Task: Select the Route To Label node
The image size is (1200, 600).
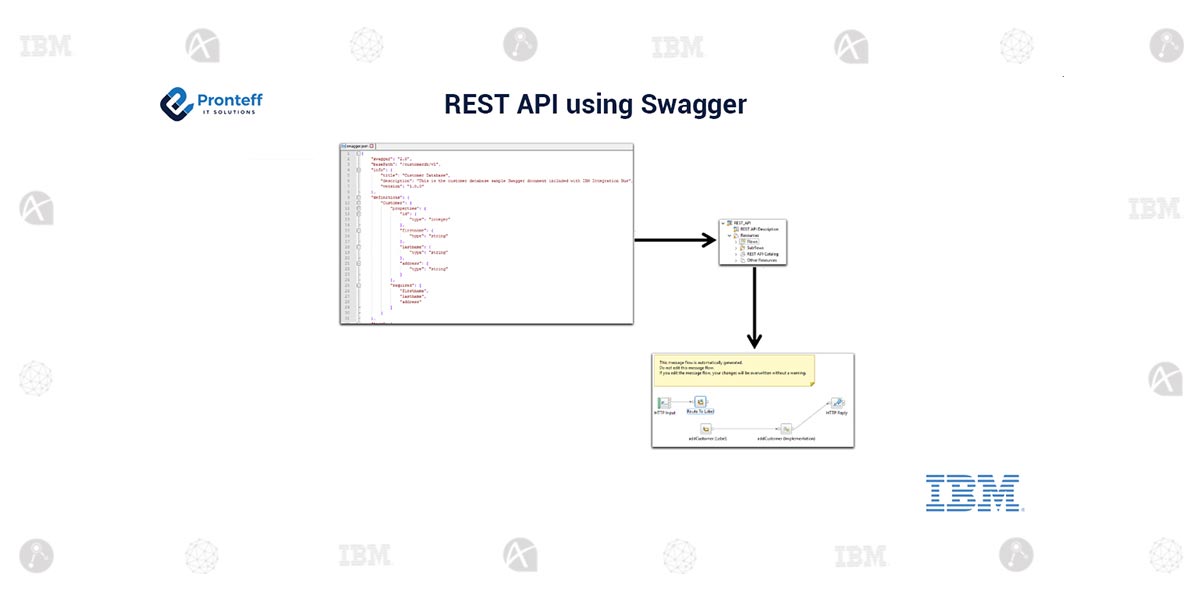Action: tap(700, 402)
